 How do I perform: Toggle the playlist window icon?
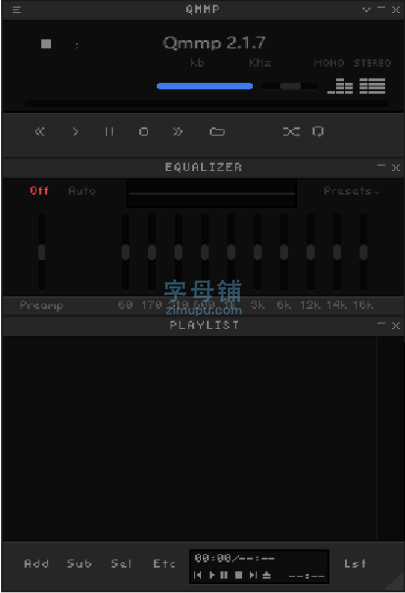372,86
